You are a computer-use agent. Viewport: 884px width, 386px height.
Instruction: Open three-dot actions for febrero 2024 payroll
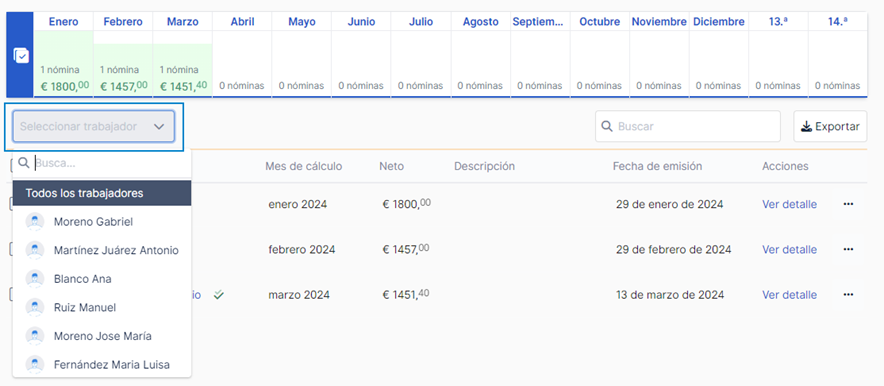pos(848,249)
